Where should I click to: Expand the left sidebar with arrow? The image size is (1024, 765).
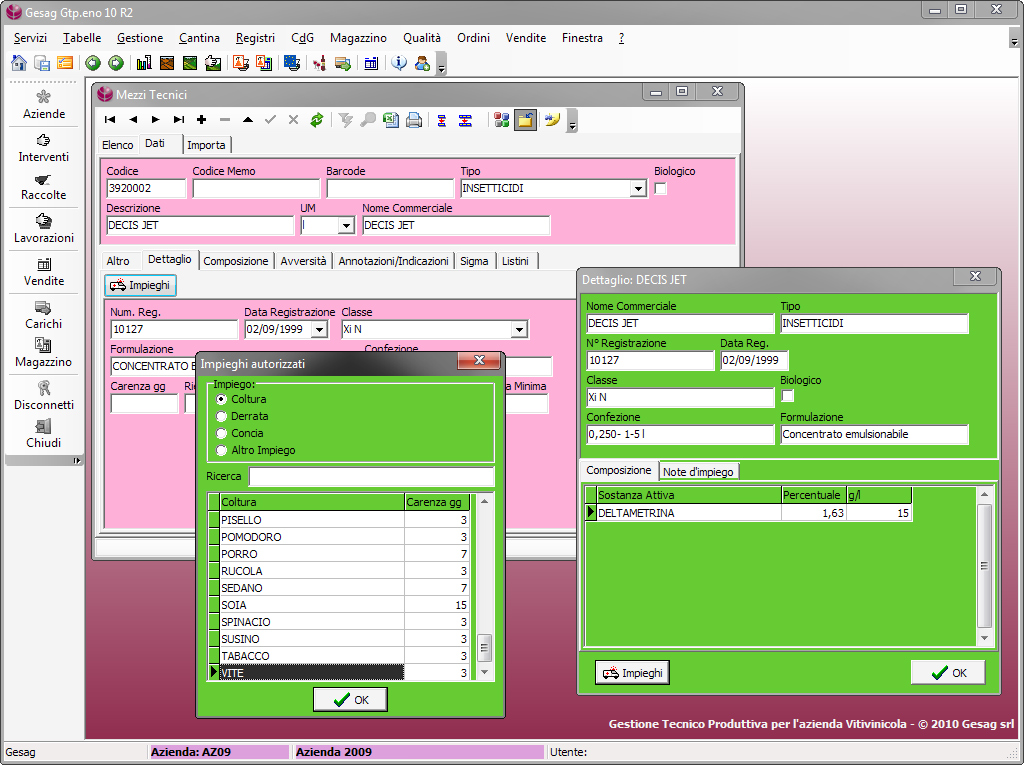pyautogui.click(x=77, y=461)
